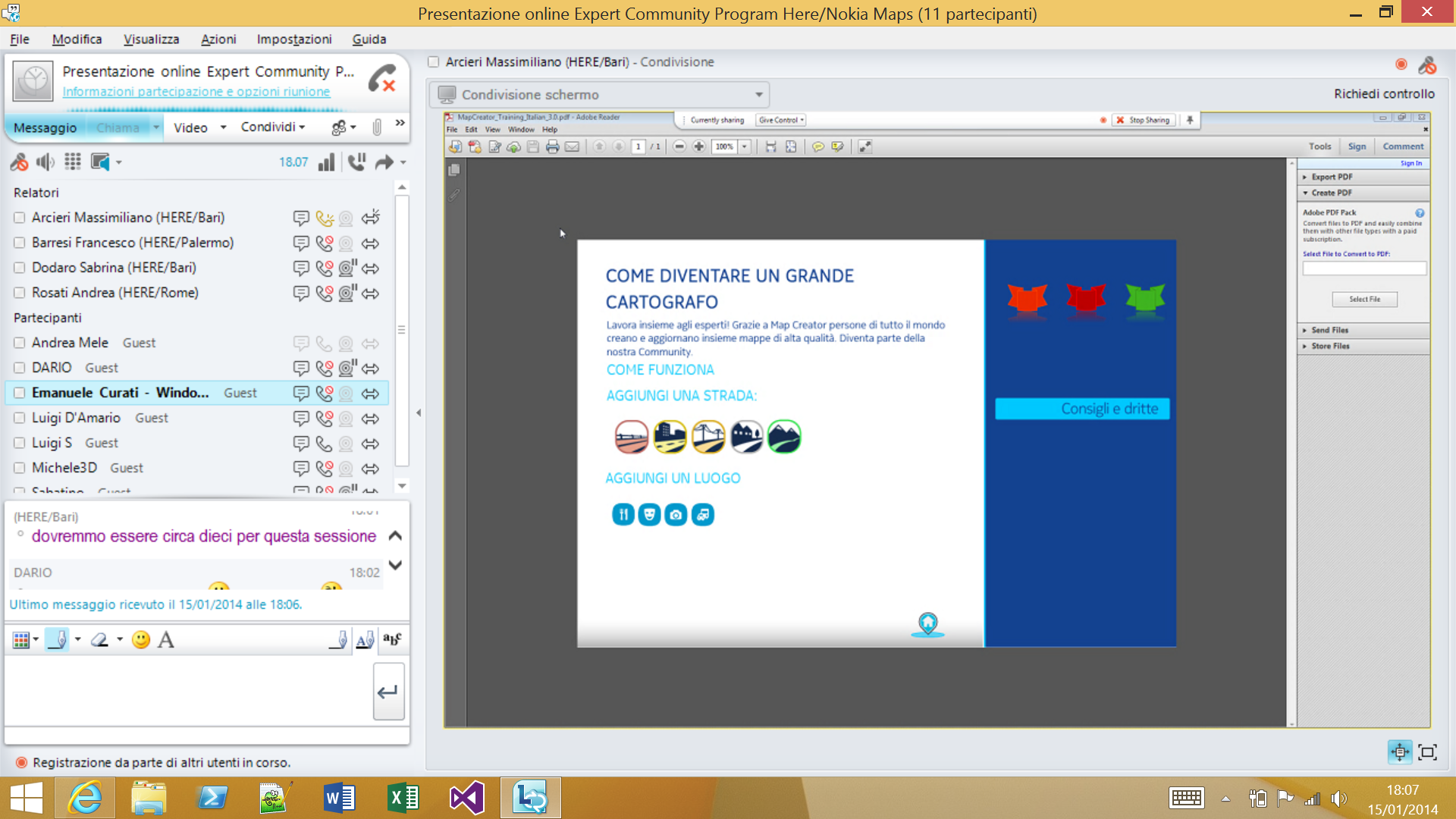This screenshot has height=819, width=1456.
Task: Send instant message to Barresi Francesco
Action: click(301, 243)
